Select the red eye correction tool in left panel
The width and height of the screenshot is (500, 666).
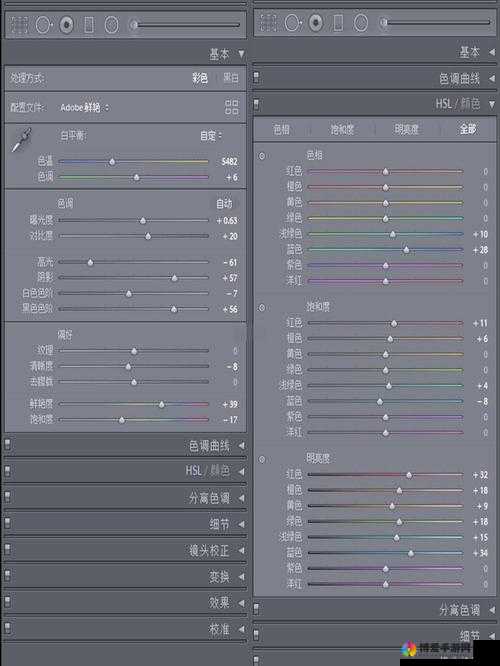coord(66,25)
